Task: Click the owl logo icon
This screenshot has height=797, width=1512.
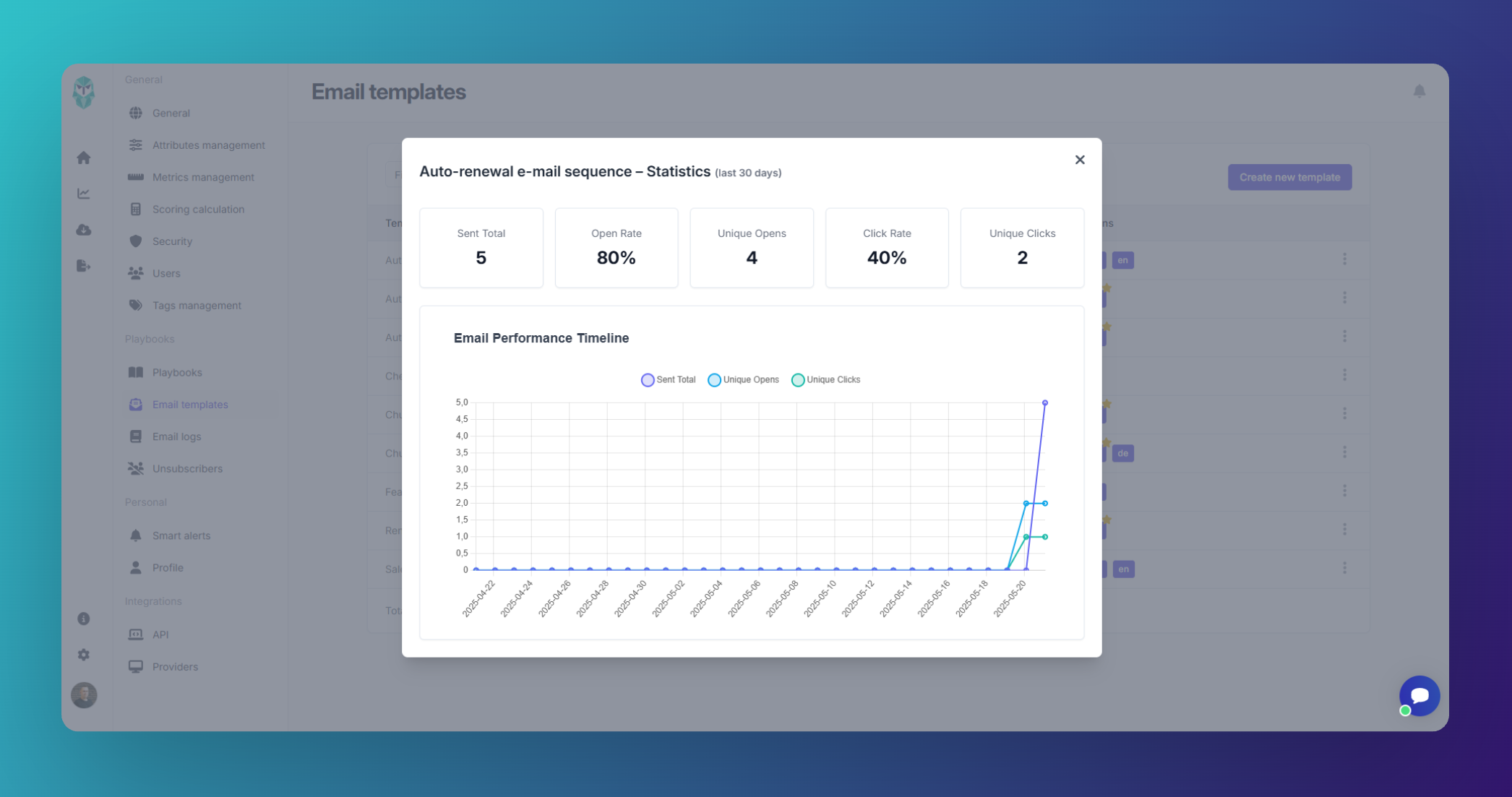Action: [x=84, y=92]
